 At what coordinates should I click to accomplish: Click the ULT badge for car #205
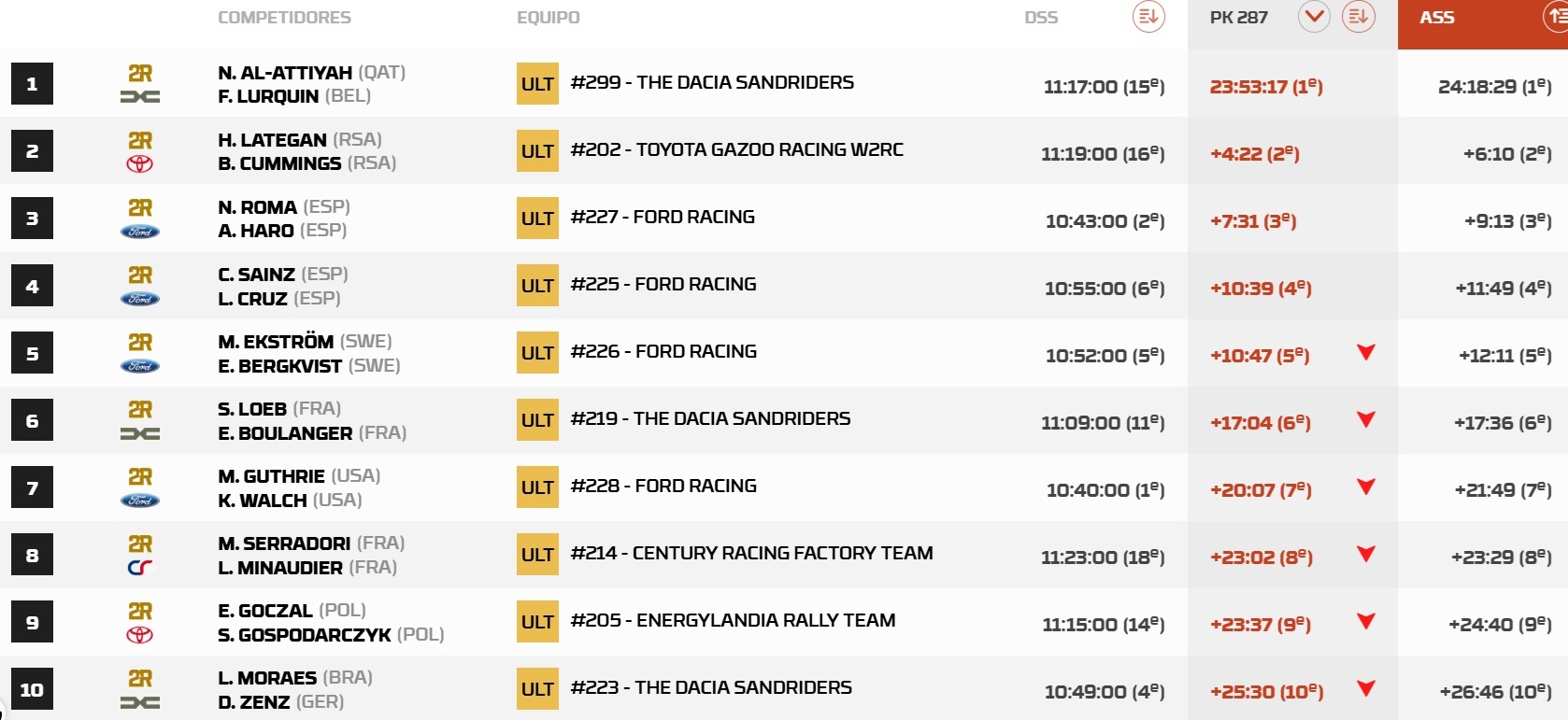click(x=537, y=622)
